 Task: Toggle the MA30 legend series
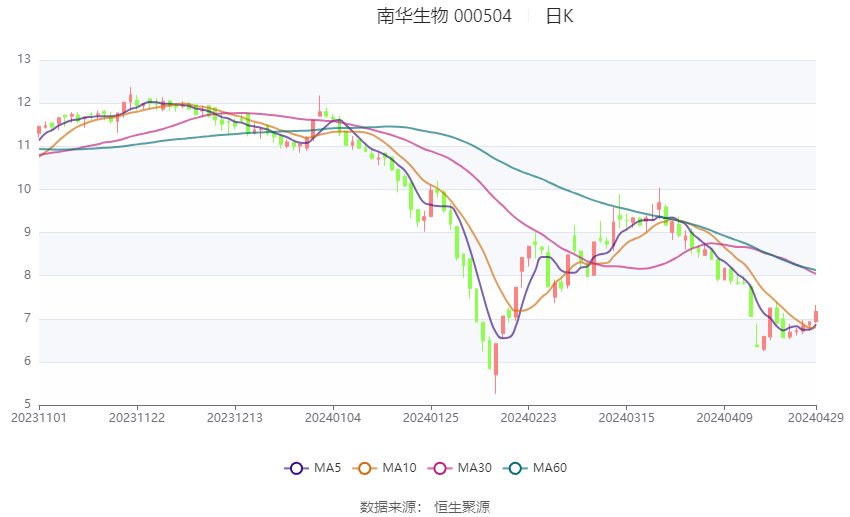(460, 468)
